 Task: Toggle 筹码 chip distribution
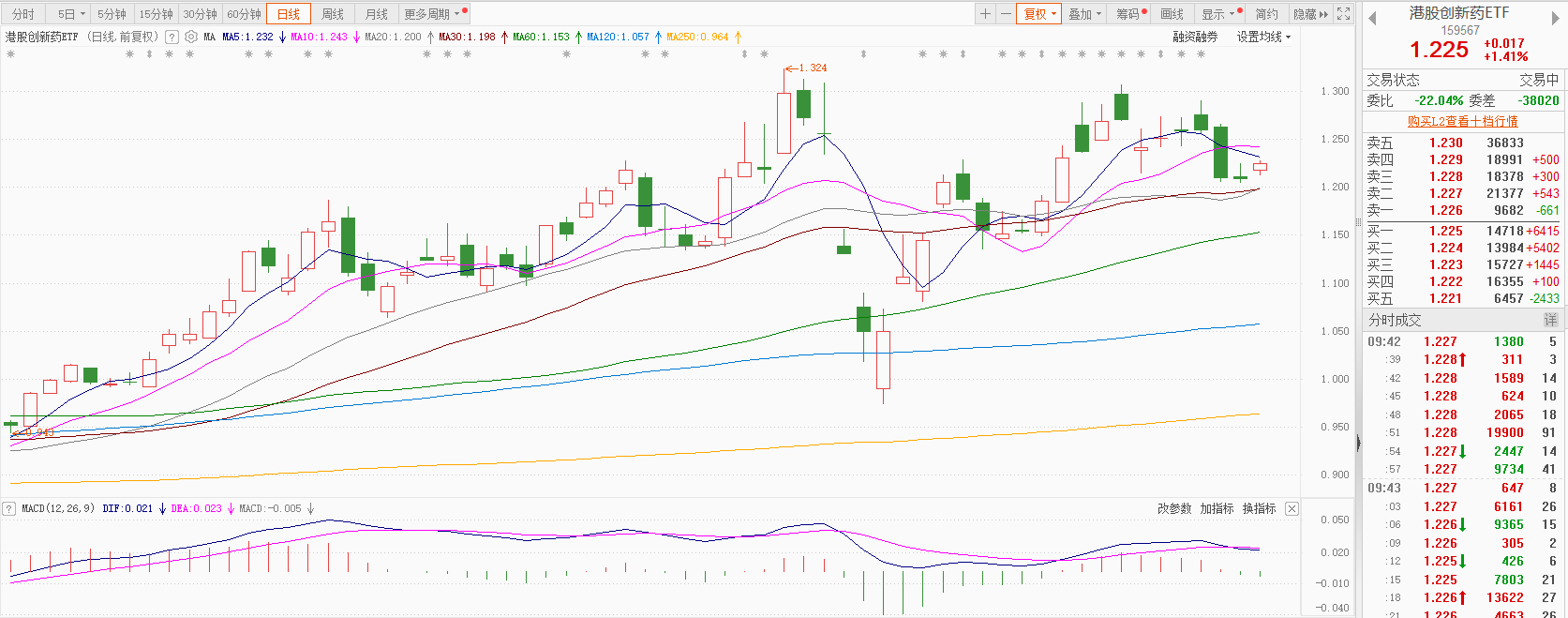pos(1130,14)
